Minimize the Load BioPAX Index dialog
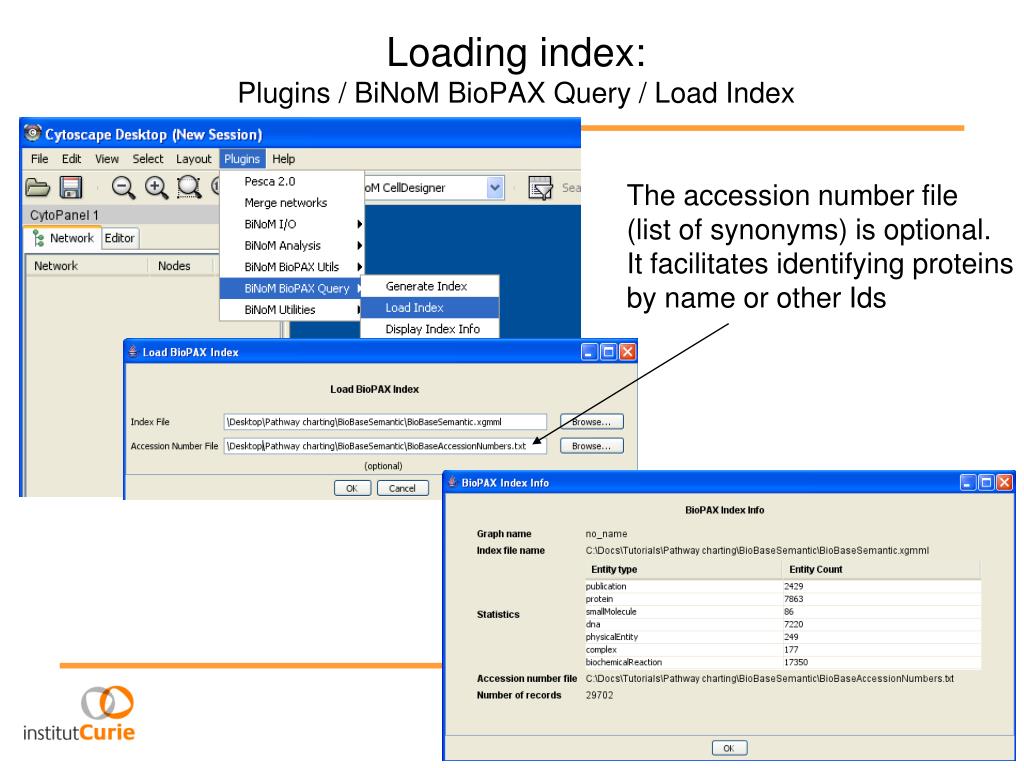Screen dimensions: 1024x768 tap(589, 352)
